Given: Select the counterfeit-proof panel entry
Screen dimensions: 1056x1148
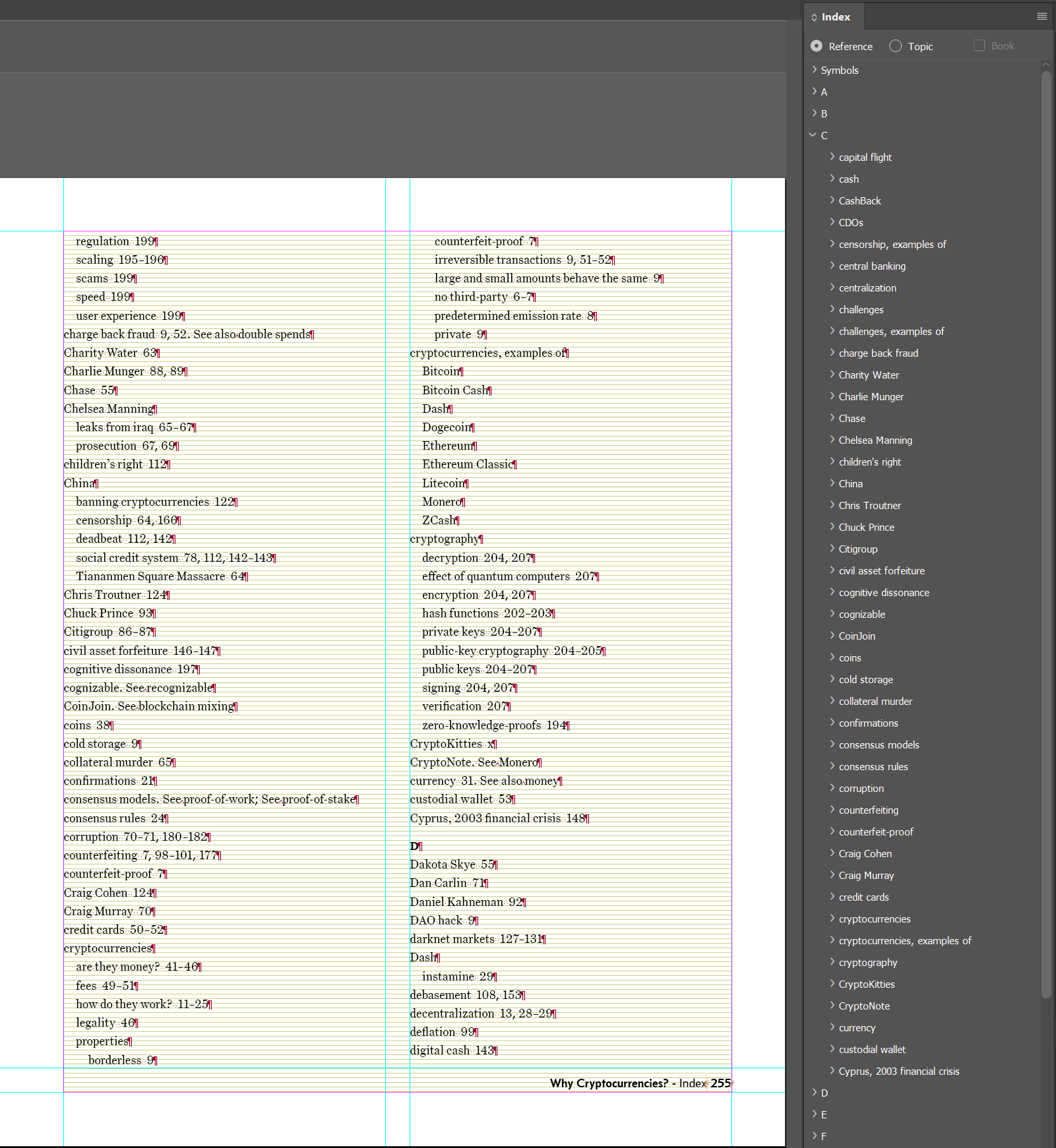Looking at the screenshot, I should pyautogui.click(x=876, y=832).
